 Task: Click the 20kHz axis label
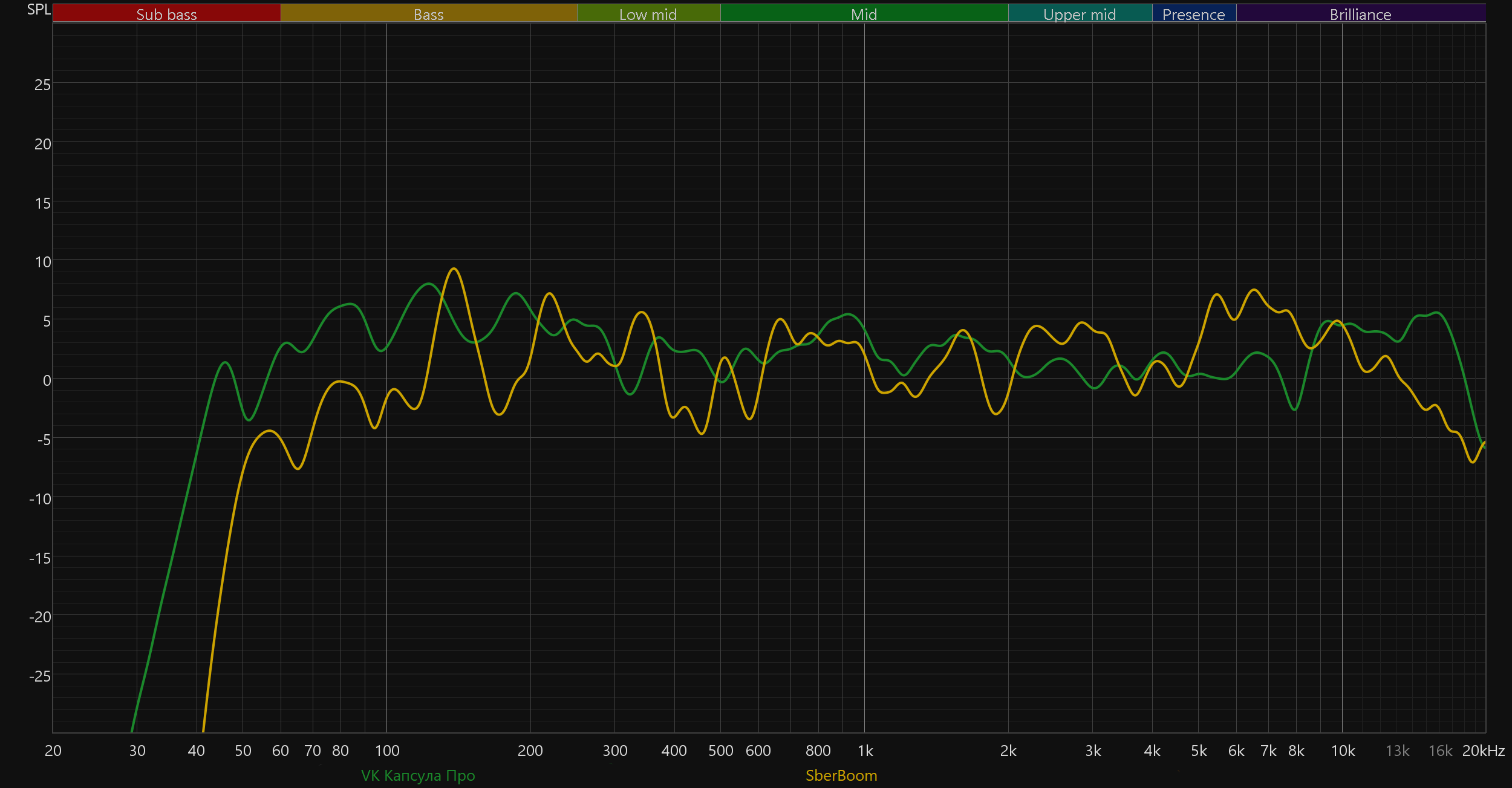1483,751
